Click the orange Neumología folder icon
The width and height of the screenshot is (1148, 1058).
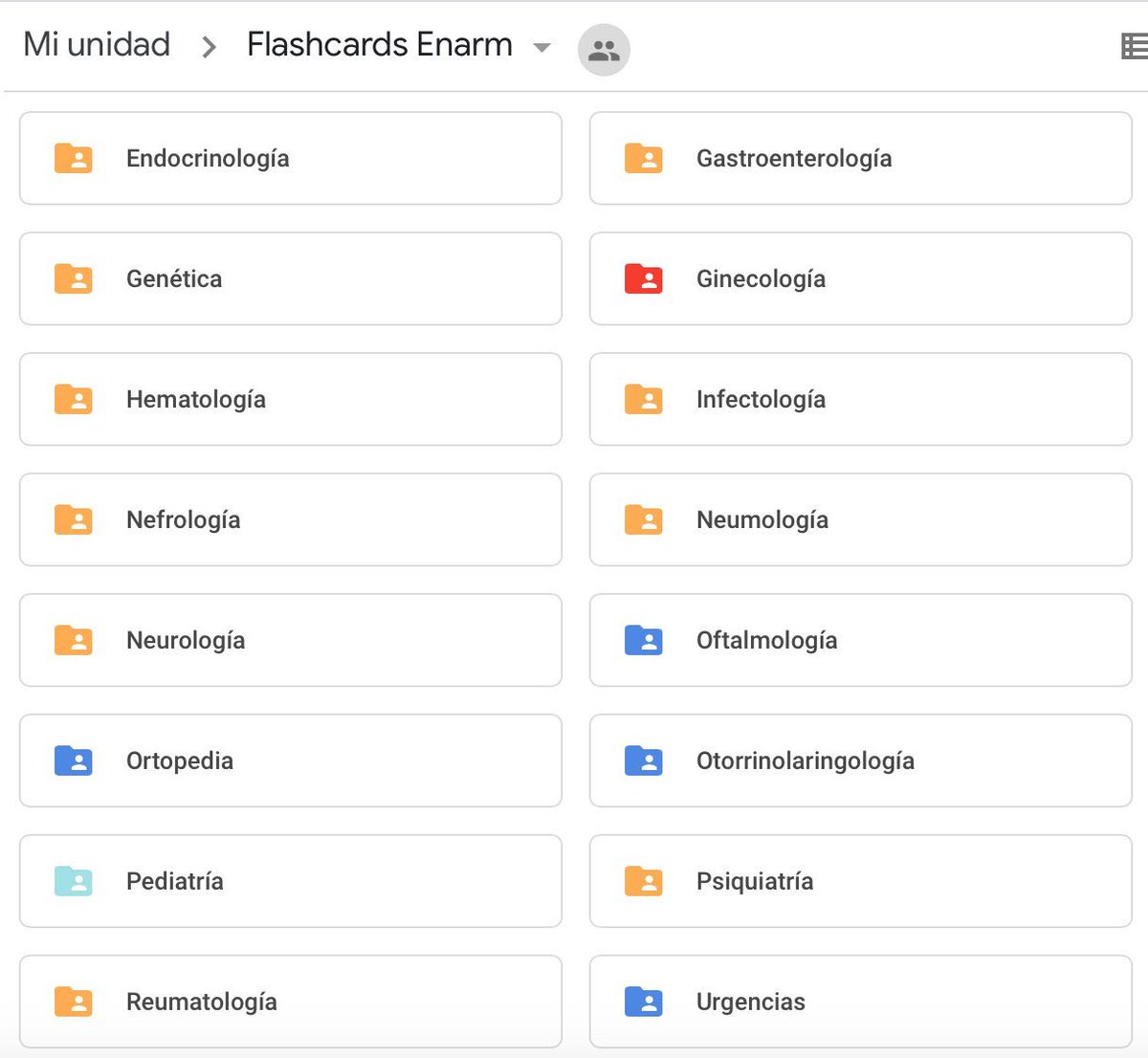coord(644,520)
